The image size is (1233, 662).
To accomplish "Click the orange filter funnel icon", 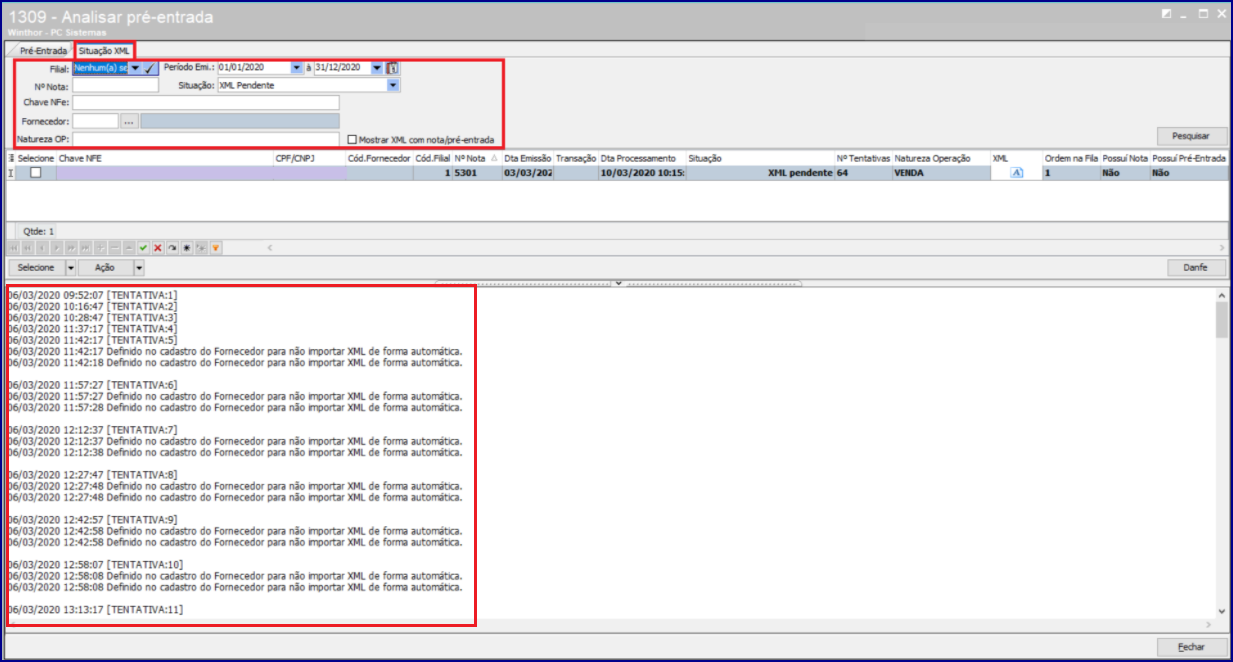I will click(x=215, y=248).
